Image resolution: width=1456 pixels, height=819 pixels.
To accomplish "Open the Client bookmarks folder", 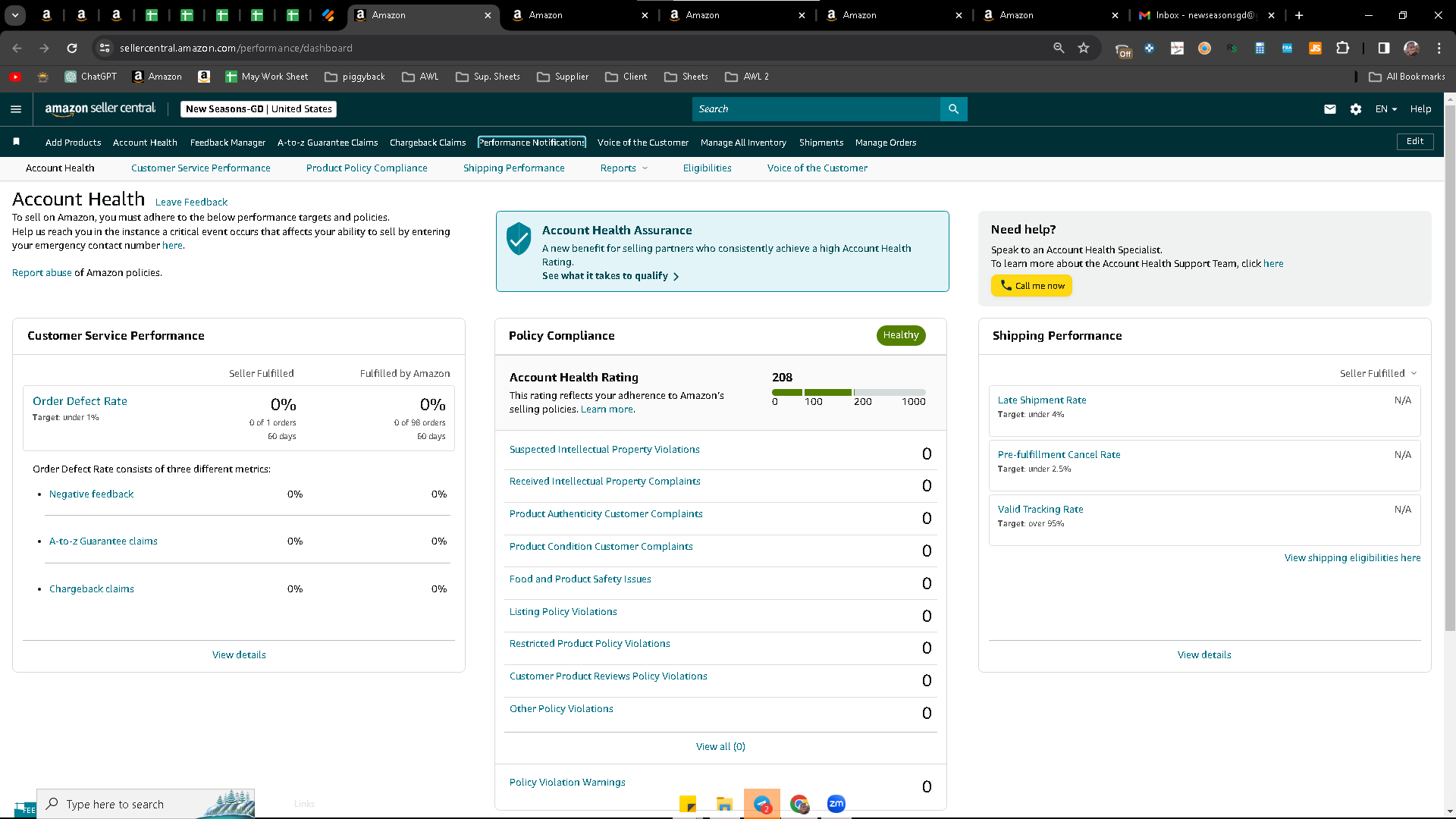I will click(626, 77).
